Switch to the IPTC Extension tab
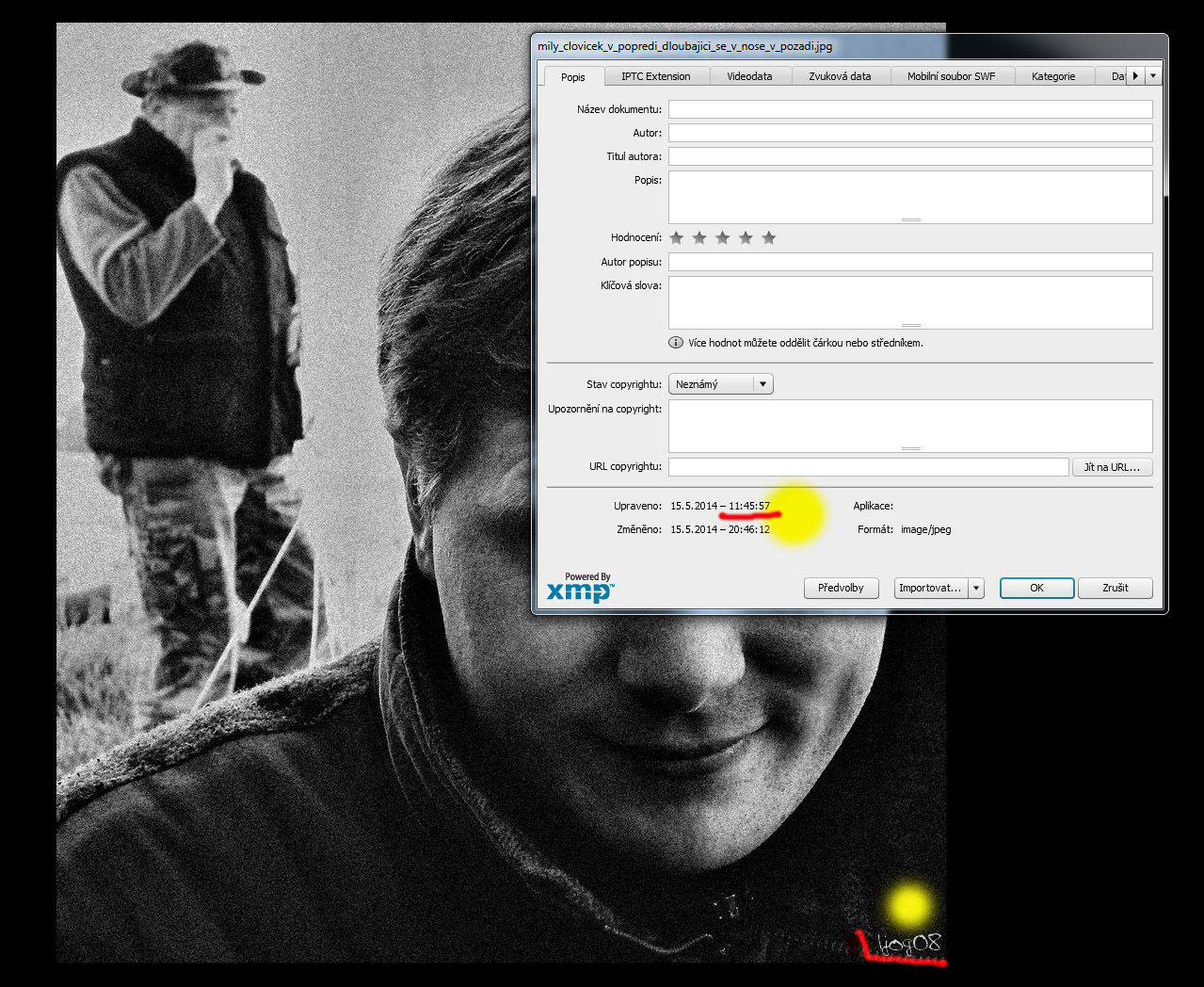This screenshot has height=987, width=1204. coord(655,77)
